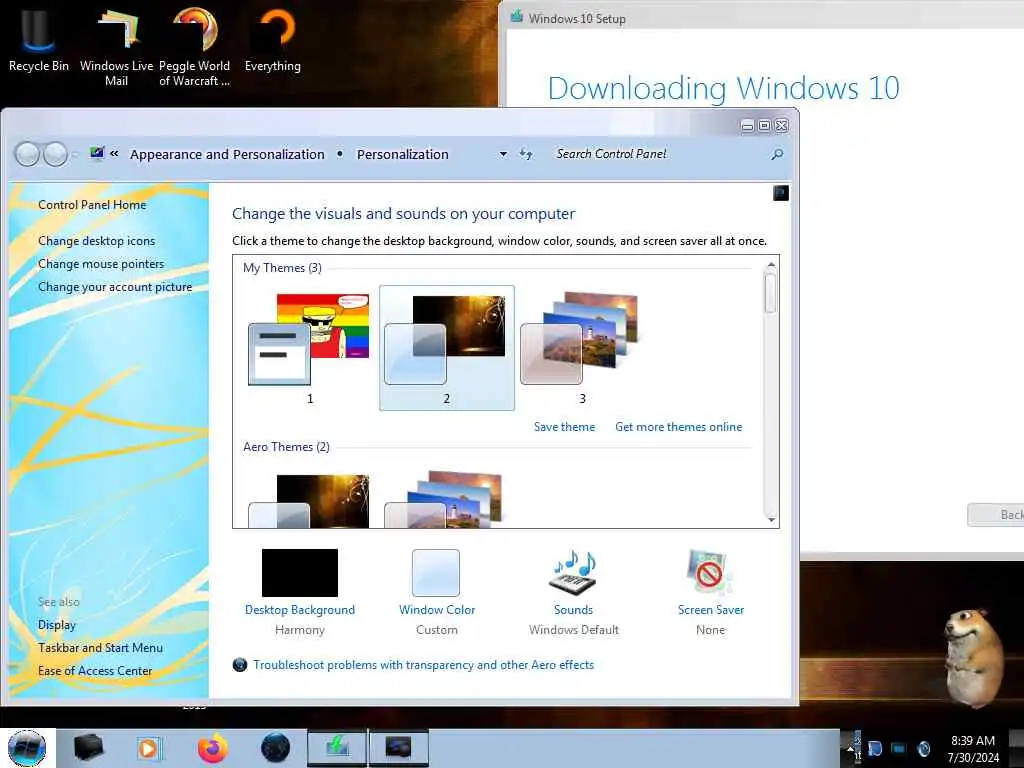Viewport: 1024px width, 768px height.
Task: Select Appearance and Personalization breadcrumb
Action: point(227,154)
